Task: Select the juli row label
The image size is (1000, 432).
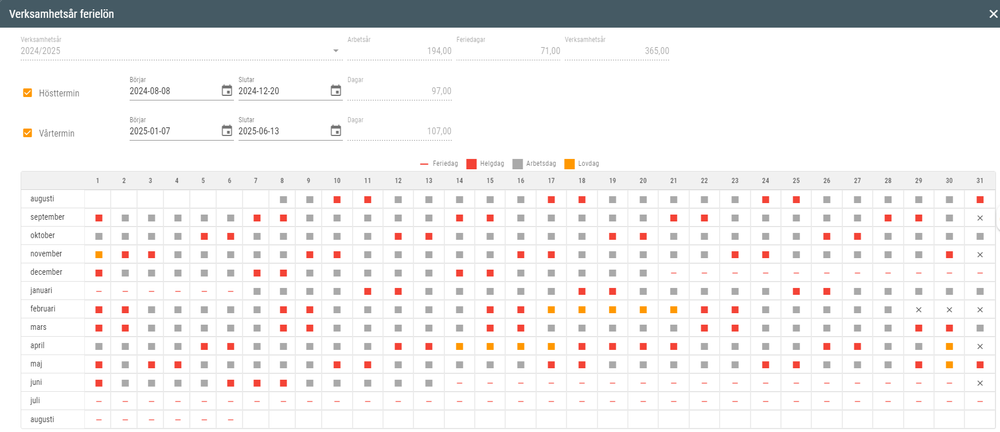Action: pos(35,400)
